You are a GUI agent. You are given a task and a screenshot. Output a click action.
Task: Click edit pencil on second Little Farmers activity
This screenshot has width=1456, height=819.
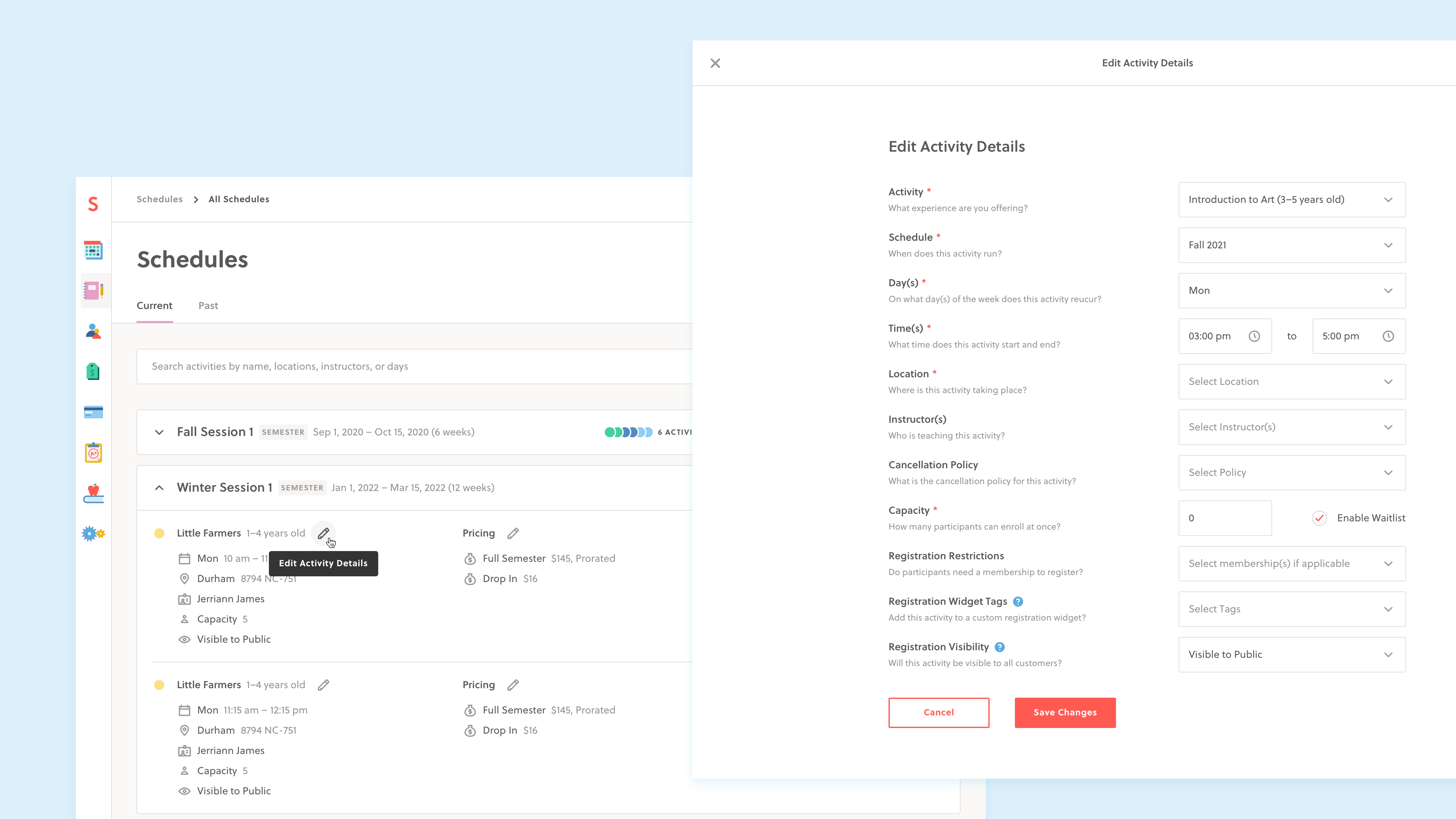tap(323, 684)
